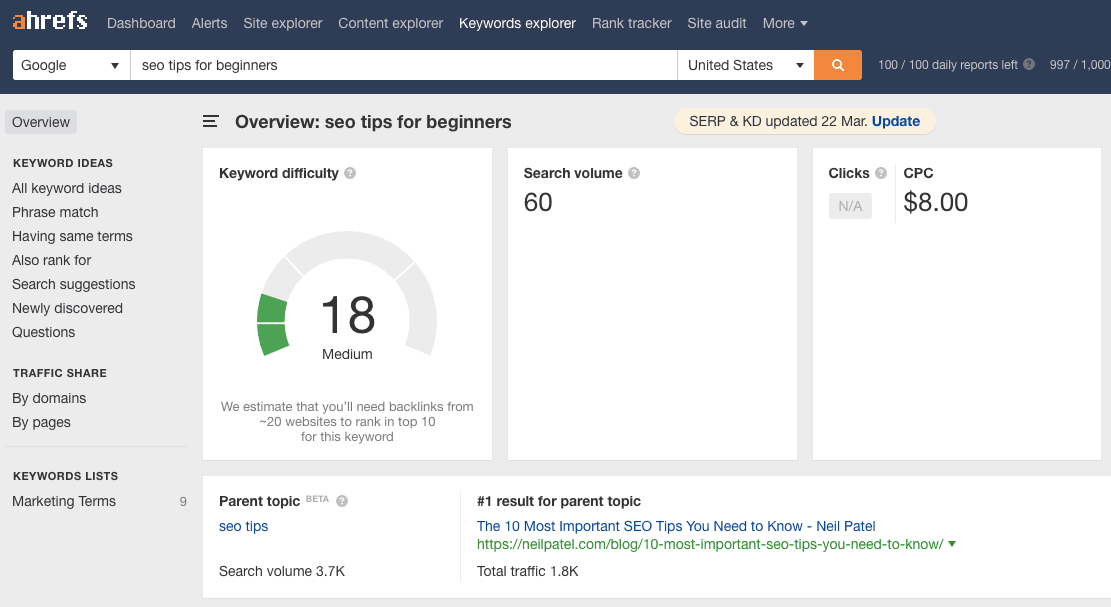The width and height of the screenshot is (1111, 607).
Task: Toggle the hamburger menu beside Overview
Action: click(x=211, y=122)
